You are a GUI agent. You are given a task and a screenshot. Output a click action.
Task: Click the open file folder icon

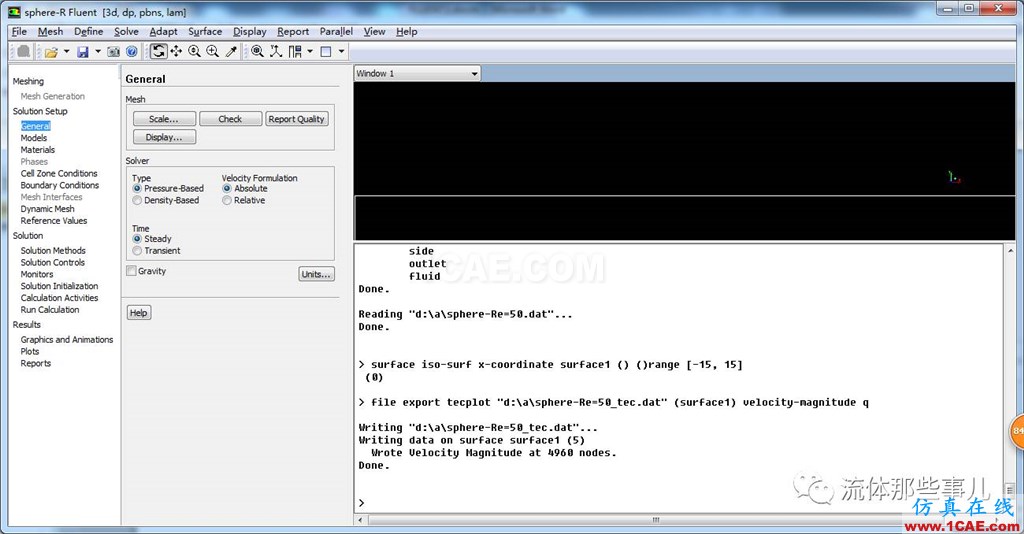(51, 52)
